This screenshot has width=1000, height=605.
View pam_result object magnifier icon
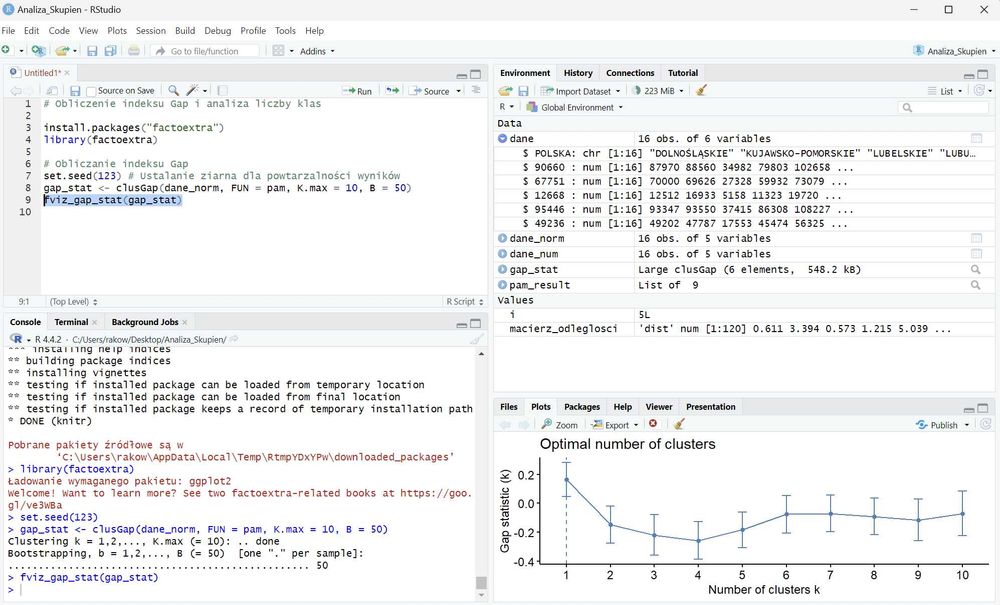click(976, 285)
